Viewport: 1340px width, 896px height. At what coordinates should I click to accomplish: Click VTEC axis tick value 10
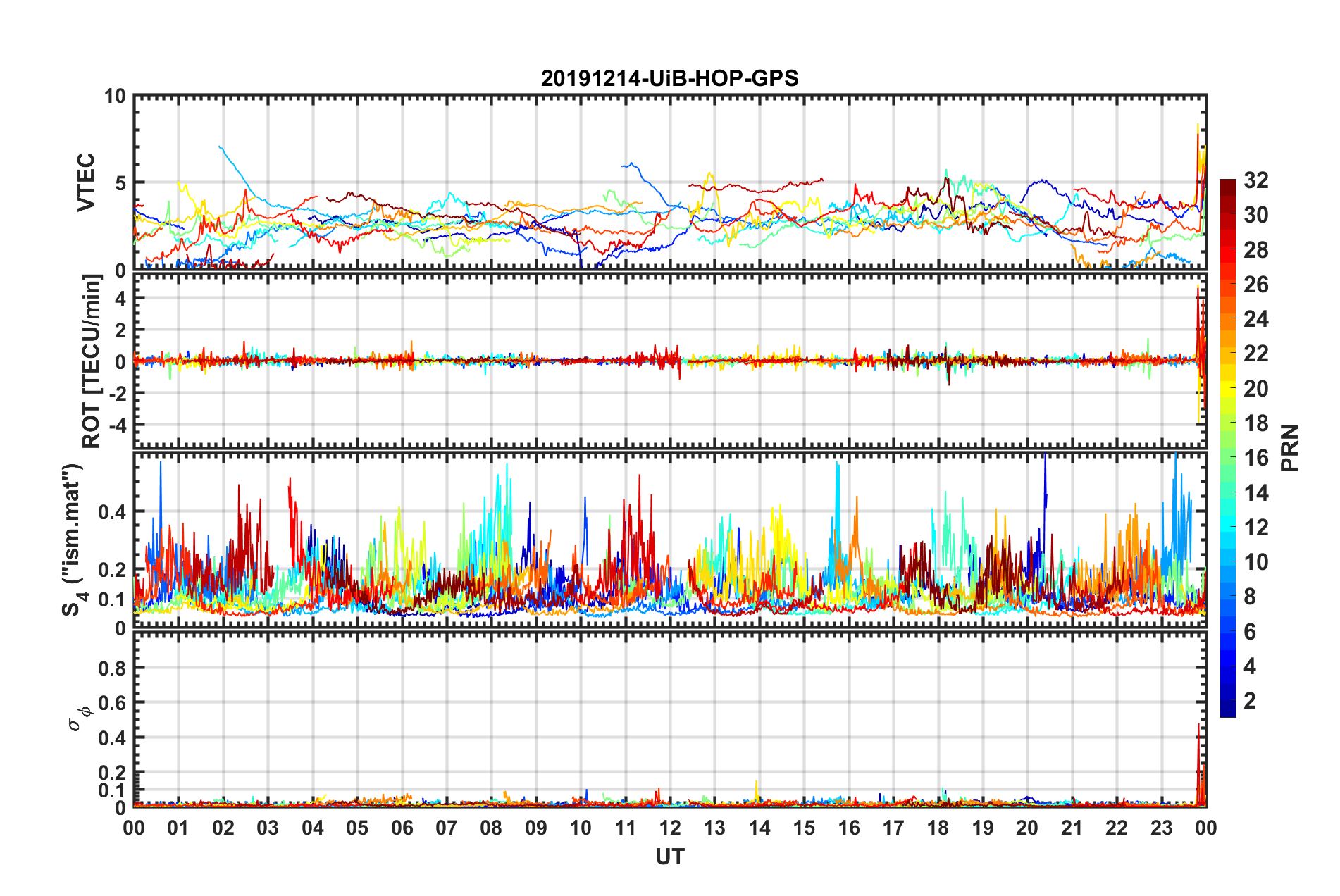(x=115, y=97)
